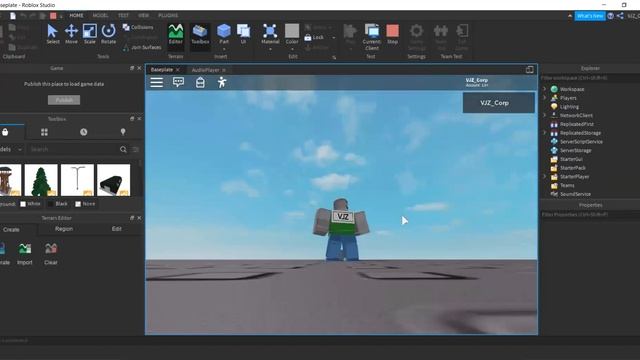Switch to the MODEL ribbon tab
Viewport: 640px width, 360px height.
tap(100, 16)
